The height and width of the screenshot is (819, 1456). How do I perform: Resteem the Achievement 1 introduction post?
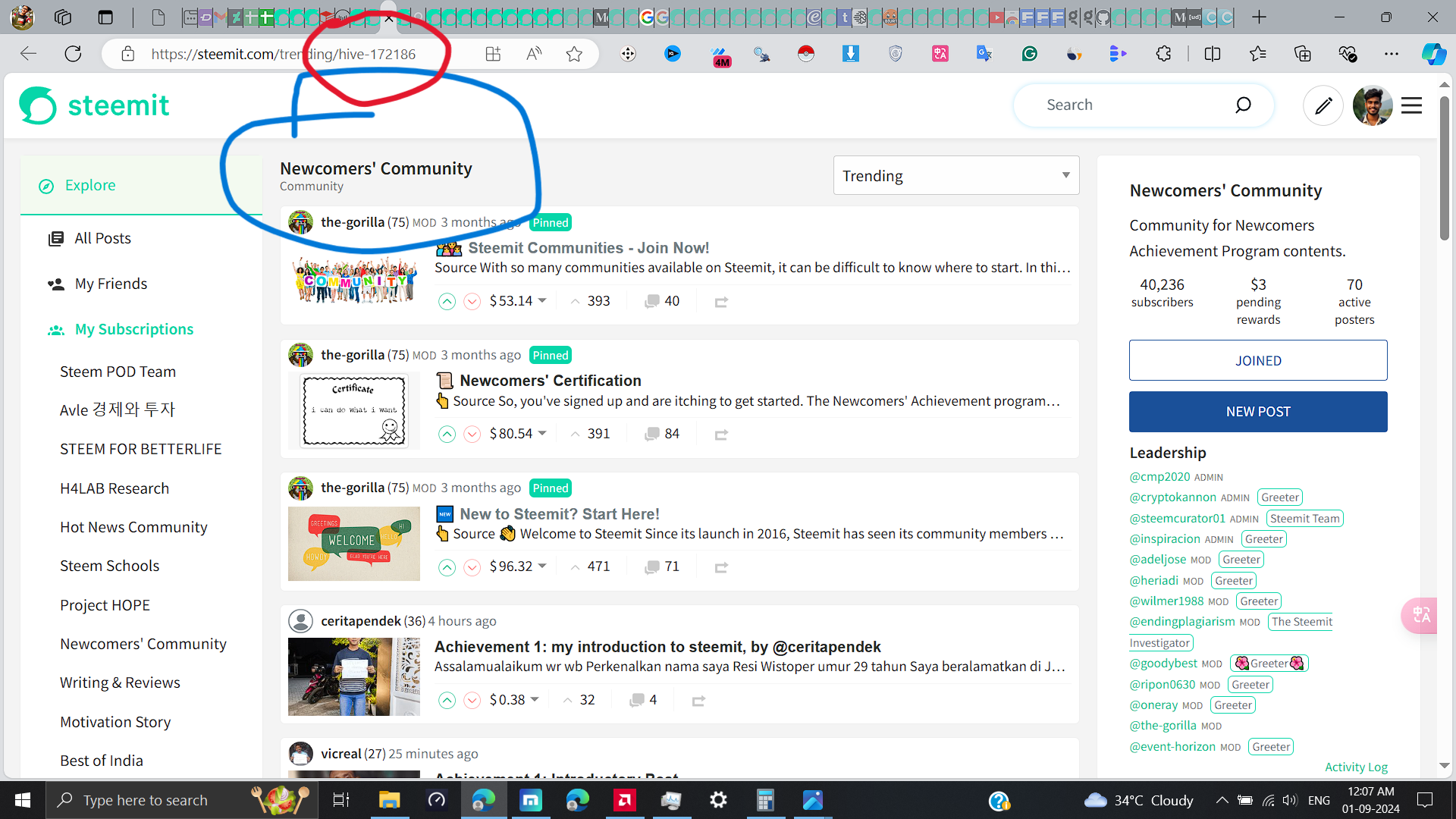(698, 701)
